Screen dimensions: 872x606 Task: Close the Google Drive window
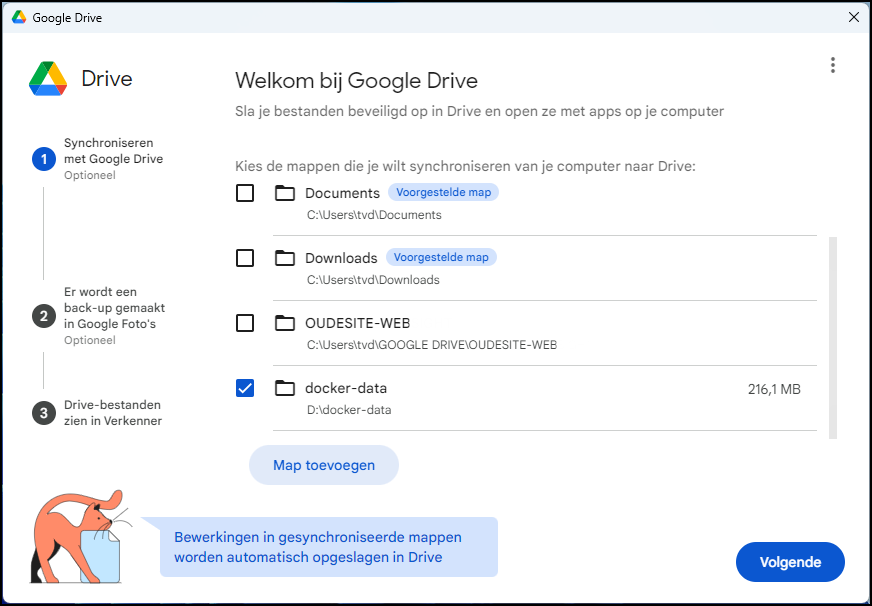pyautogui.click(x=853, y=17)
